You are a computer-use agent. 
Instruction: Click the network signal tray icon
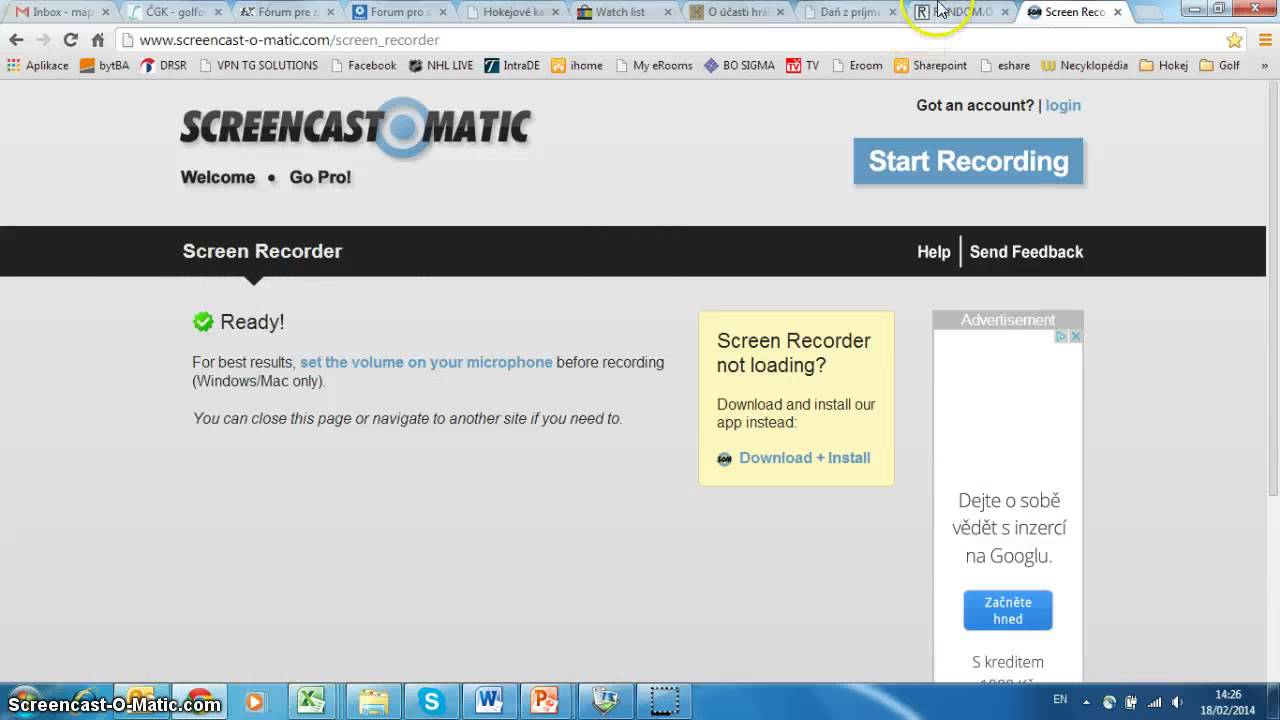point(1155,702)
